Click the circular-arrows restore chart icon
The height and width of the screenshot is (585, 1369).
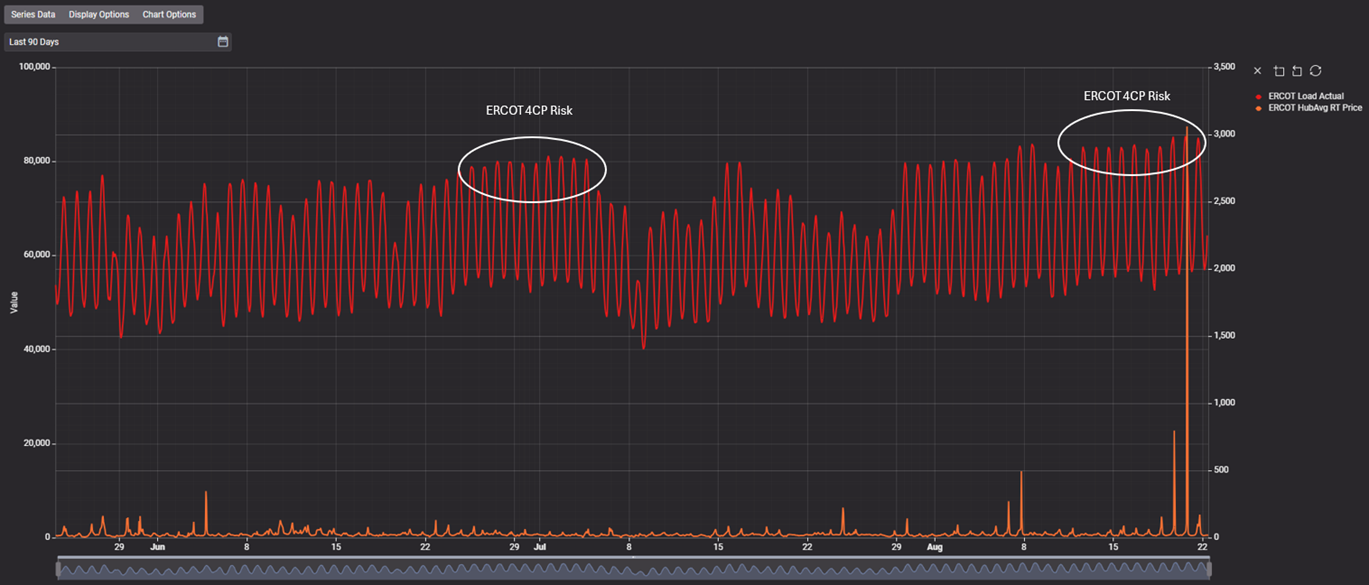(1316, 71)
